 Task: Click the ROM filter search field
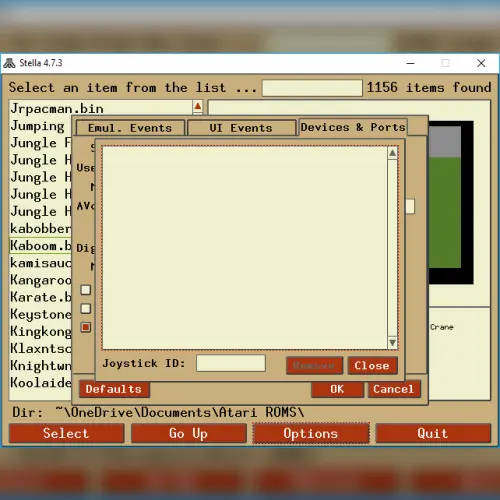click(312, 88)
